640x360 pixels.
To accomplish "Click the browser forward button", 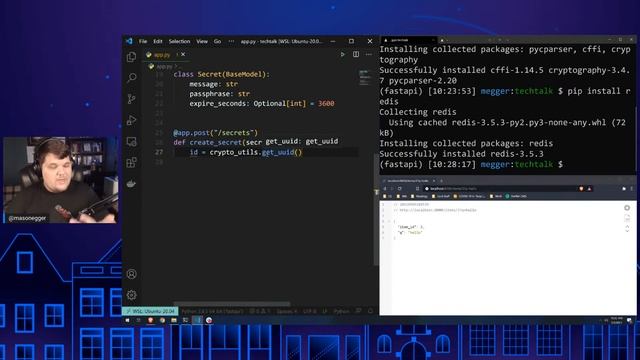I will [392, 189].
